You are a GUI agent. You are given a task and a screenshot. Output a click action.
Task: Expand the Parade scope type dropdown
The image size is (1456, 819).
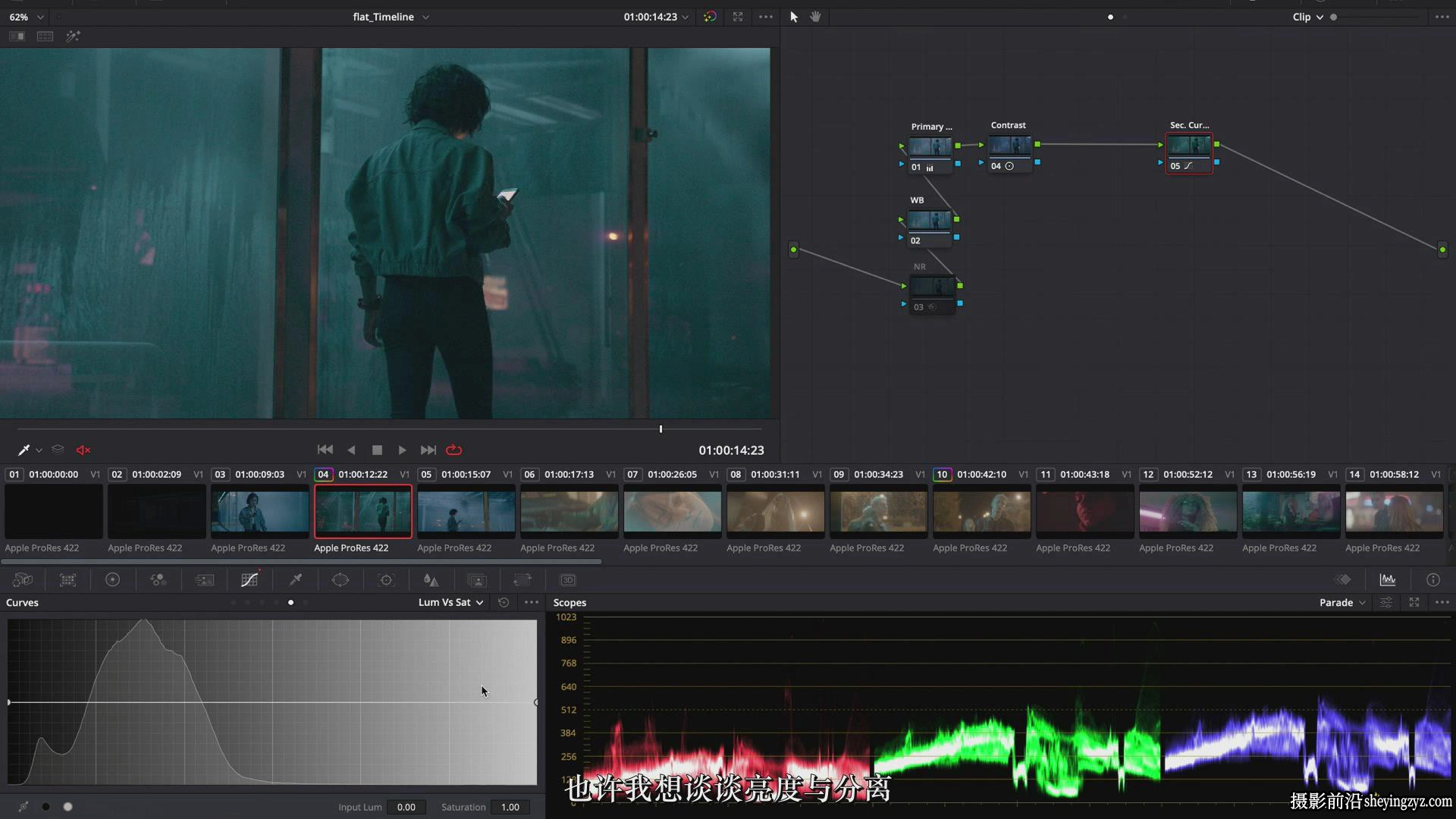tap(1342, 602)
